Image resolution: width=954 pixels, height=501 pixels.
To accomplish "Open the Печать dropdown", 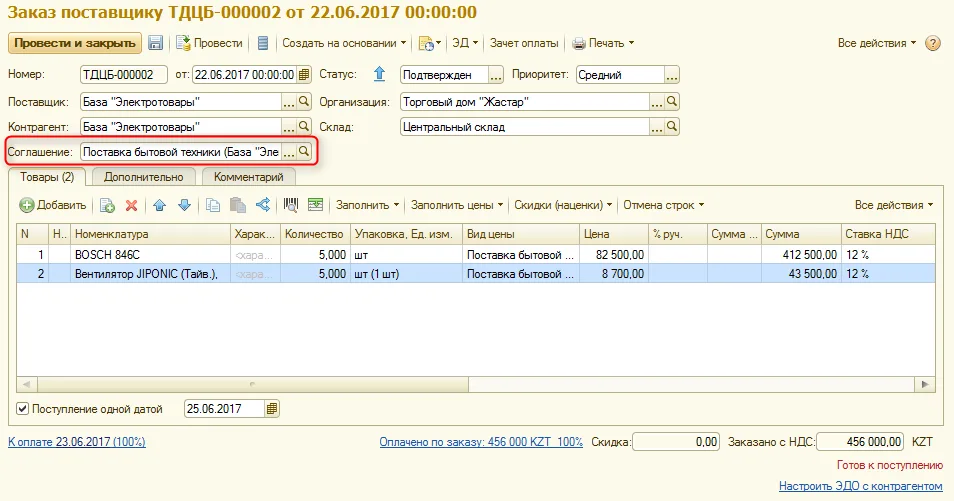I will 604,43.
